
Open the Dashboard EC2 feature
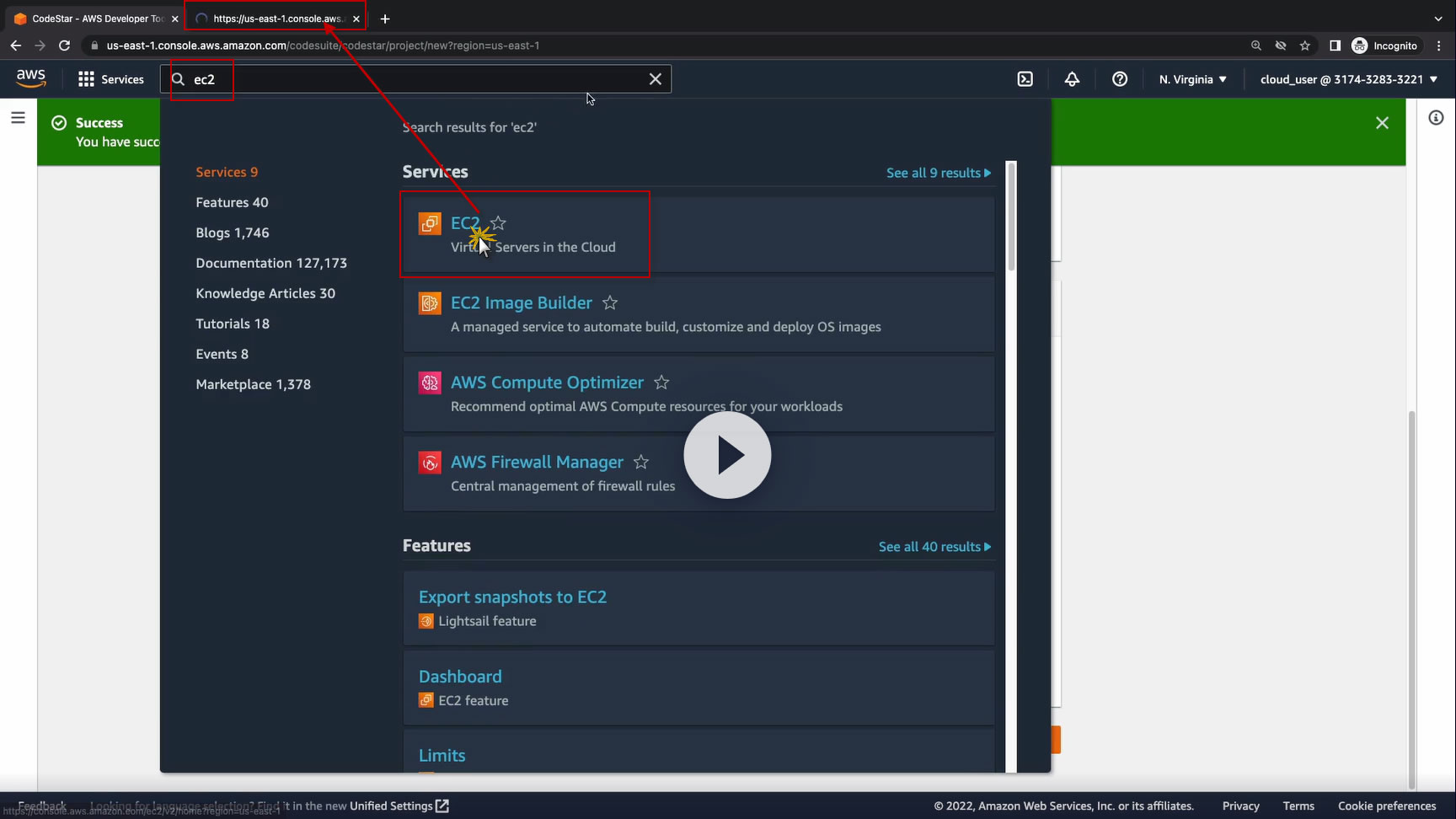[x=460, y=677]
